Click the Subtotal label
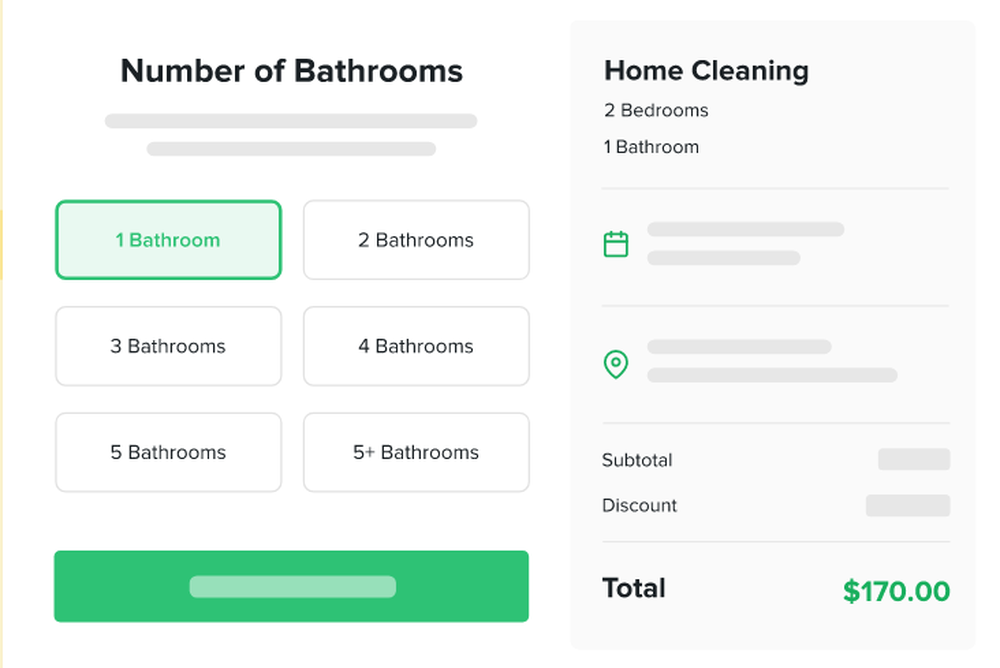This screenshot has width=1000, height=668. pyautogui.click(x=637, y=460)
